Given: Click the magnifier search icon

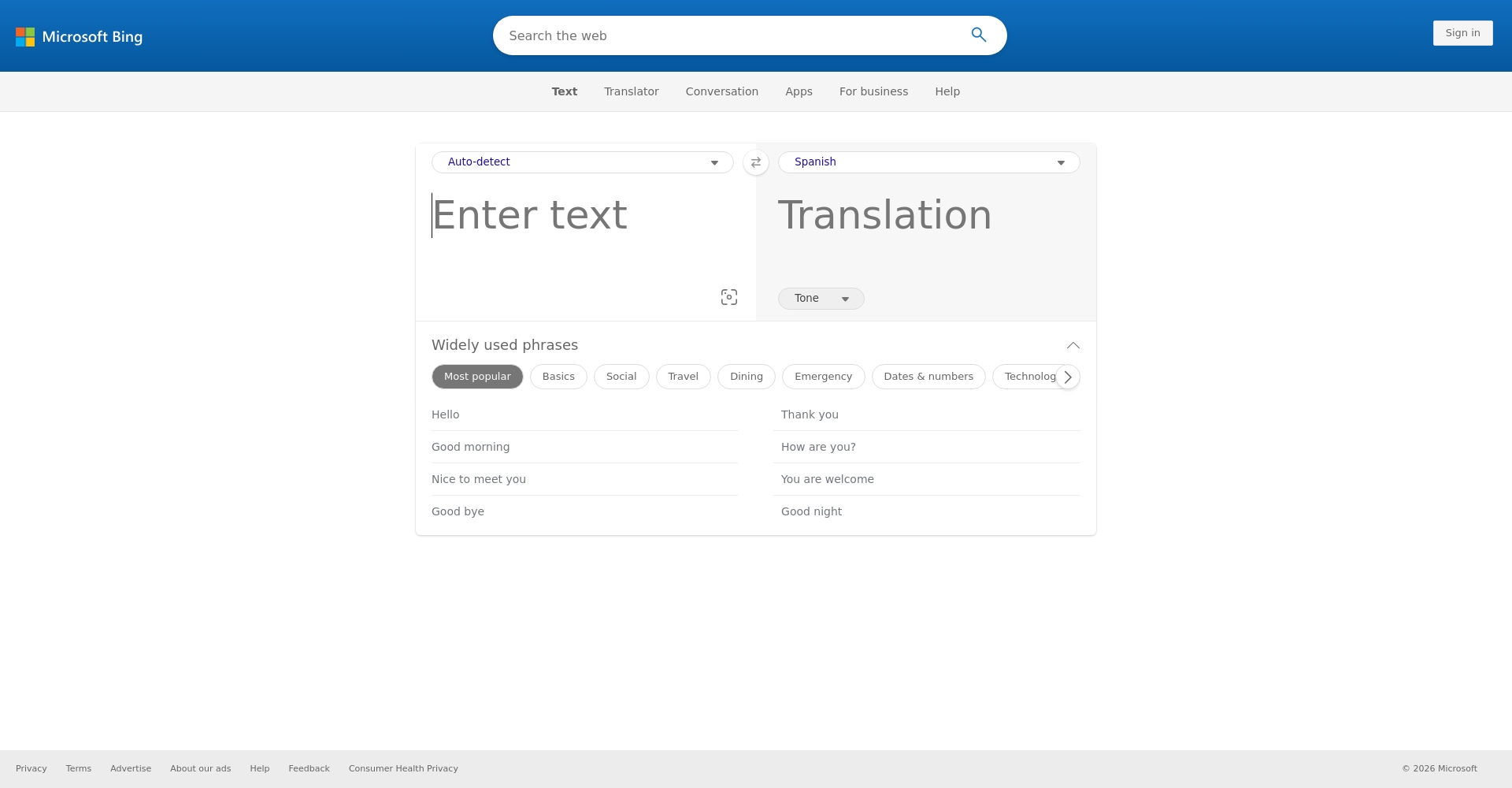Looking at the screenshot, I should (978, 35).
